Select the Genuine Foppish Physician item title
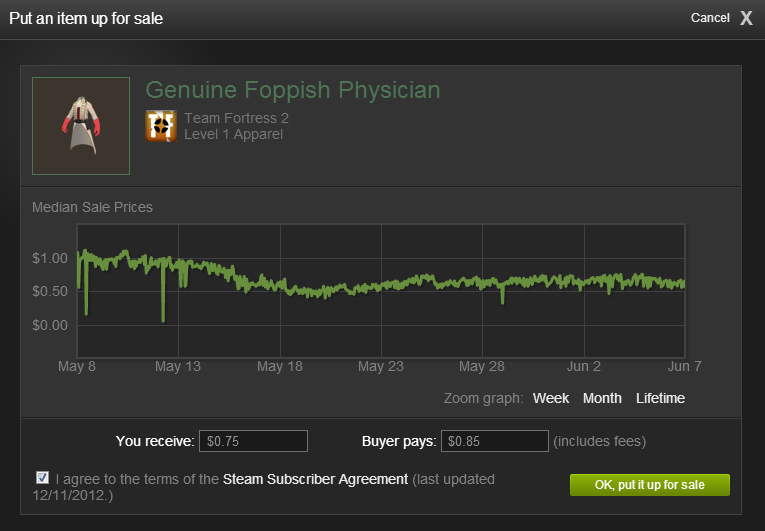765x531 pixels. 293,90
